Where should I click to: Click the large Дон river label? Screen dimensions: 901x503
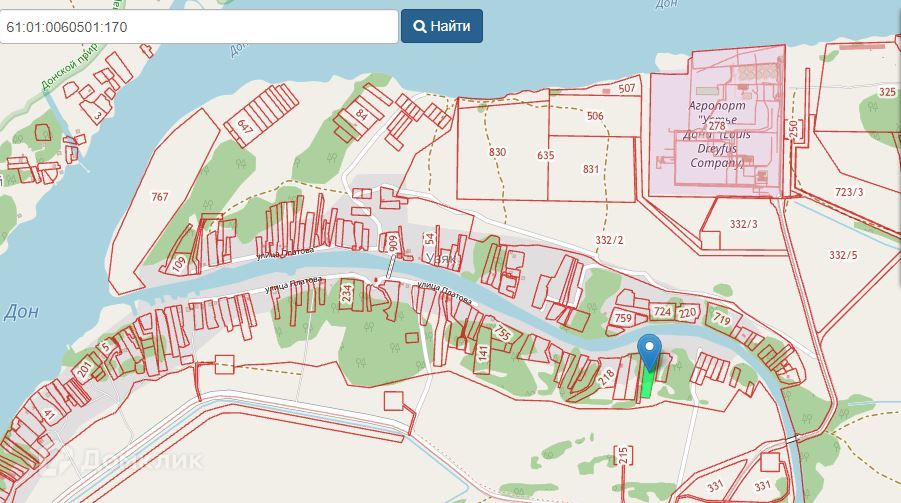(21, 312)
